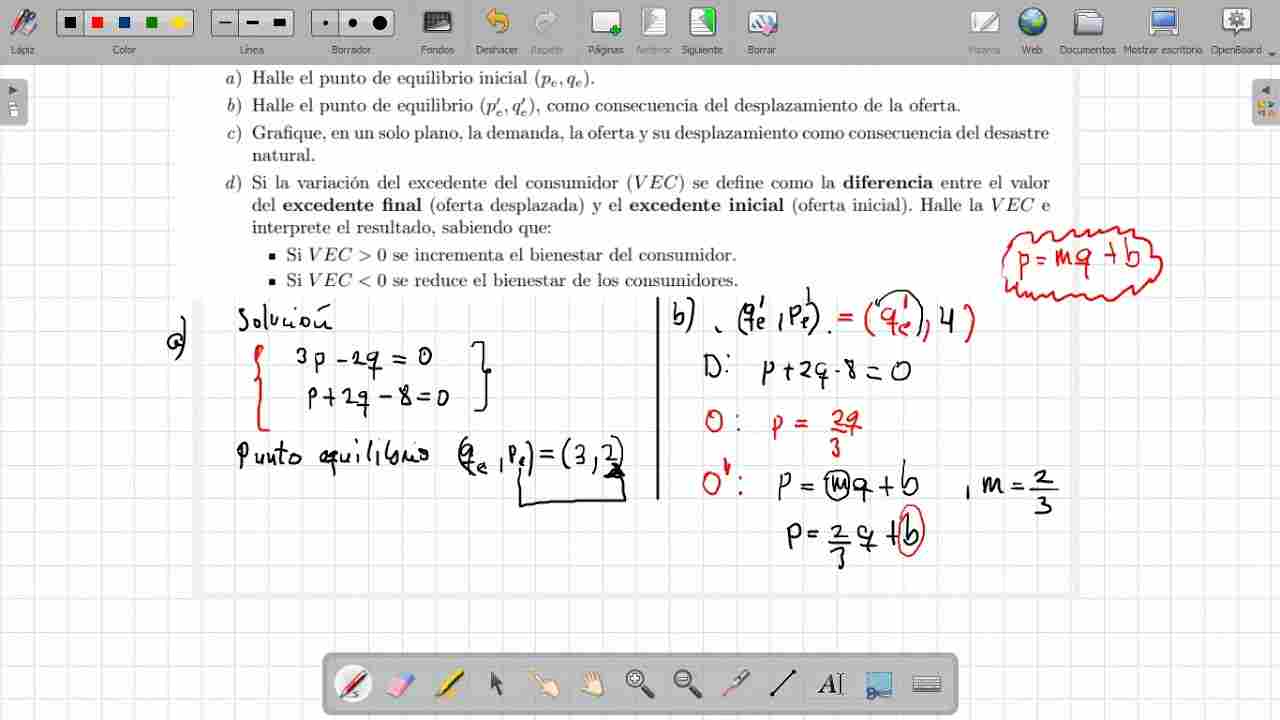Select the eraser tool in stylus palette
Screen dimensions: 1280x720
pyautogui.click(x=399, y=684)
